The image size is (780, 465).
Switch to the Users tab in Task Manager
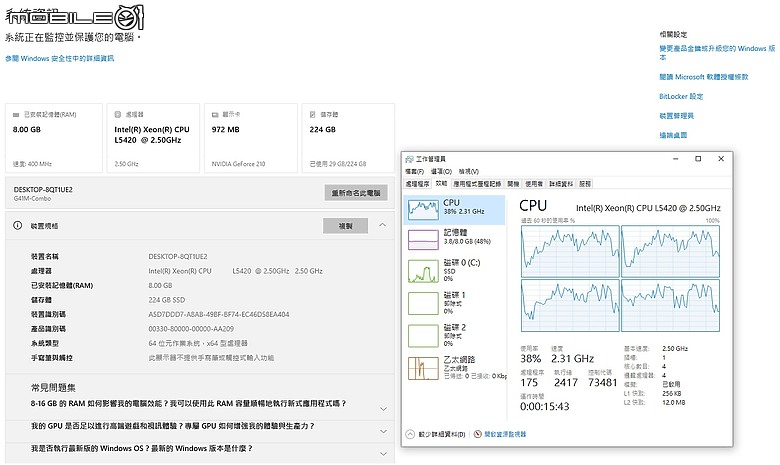coord(534,184)
